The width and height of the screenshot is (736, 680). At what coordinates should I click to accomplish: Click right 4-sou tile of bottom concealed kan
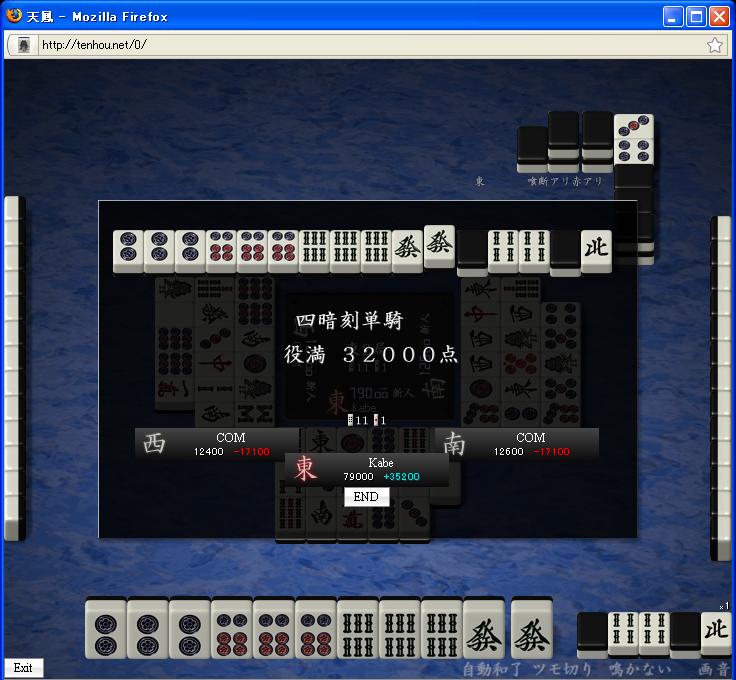click(x=654, y=634)
